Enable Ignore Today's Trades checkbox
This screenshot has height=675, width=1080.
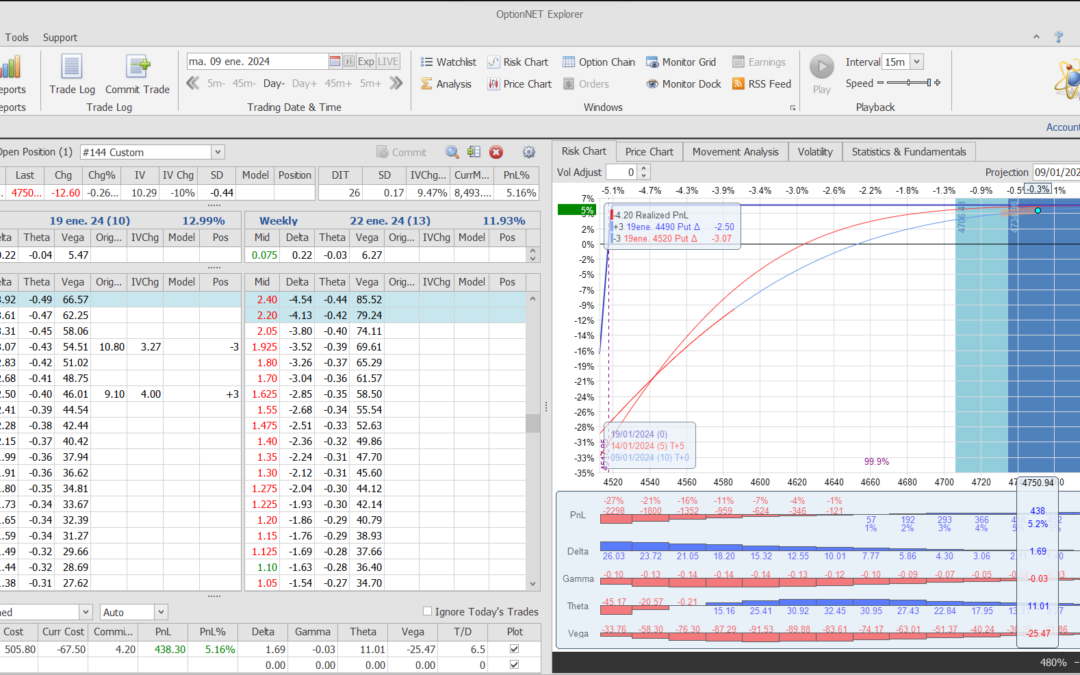[428, 612]
